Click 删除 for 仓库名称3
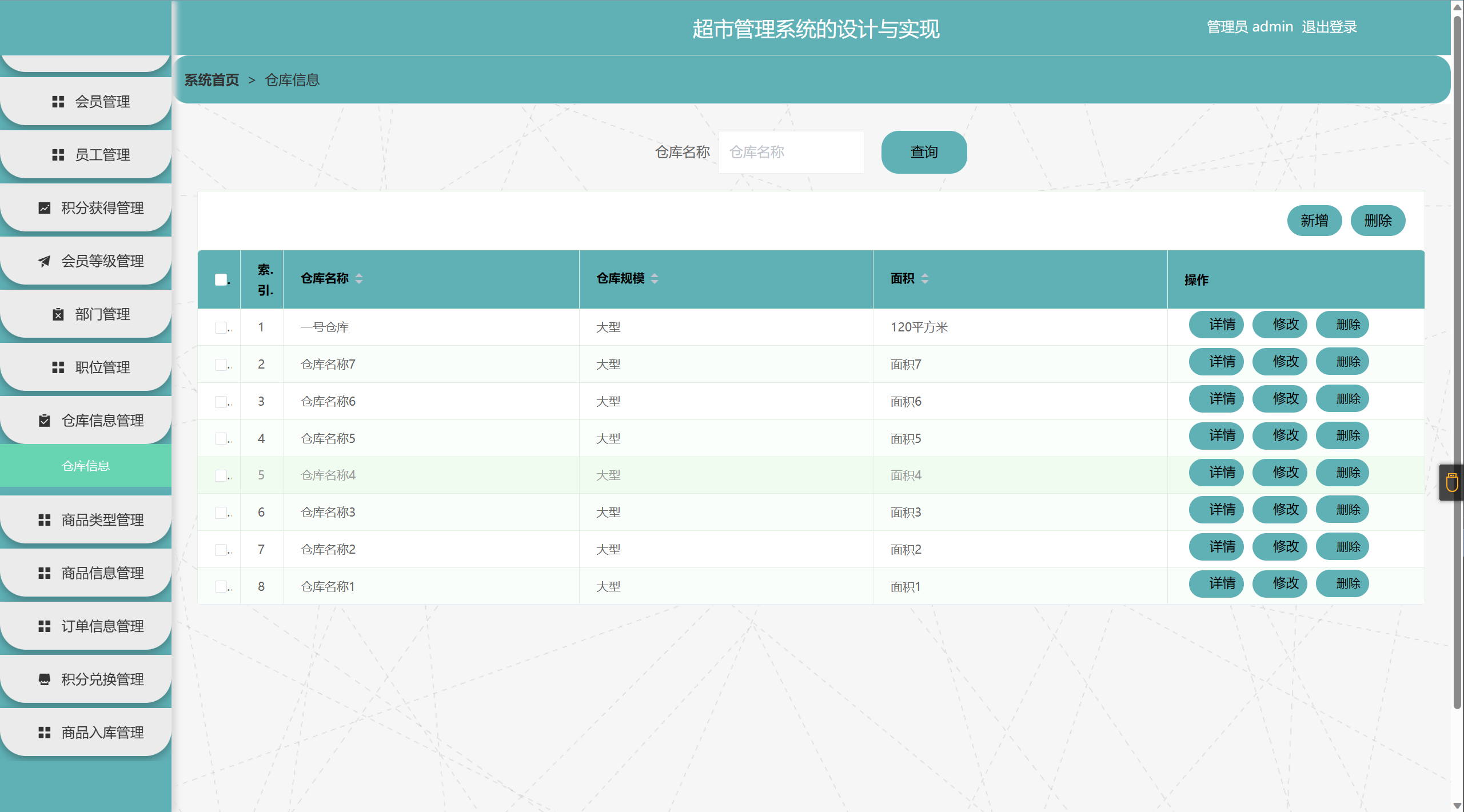 1342,510
